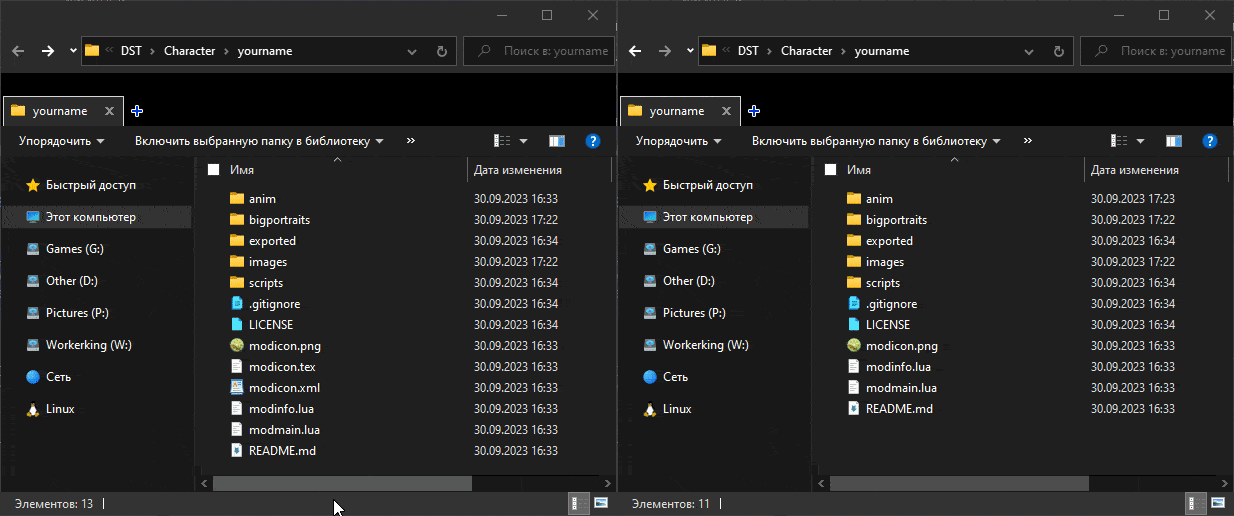Select the Linux item in the left sidebar
Image resolution: width=1234 pixels, height=516 pixels.
pyautogui.click(x=60, y=409)
